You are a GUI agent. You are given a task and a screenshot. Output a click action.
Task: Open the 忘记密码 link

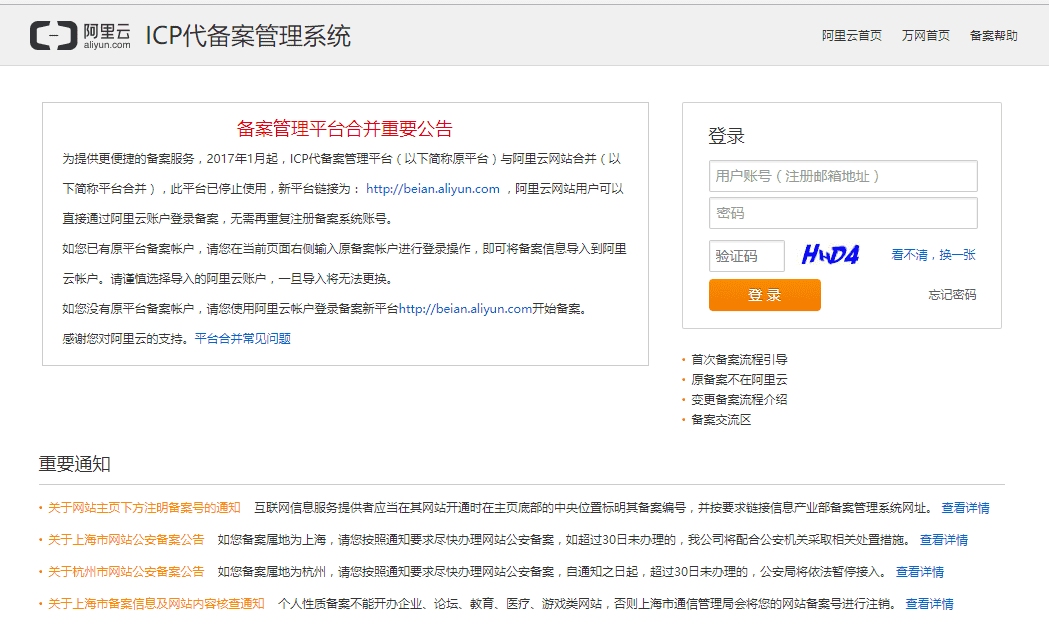pos(952,295)
